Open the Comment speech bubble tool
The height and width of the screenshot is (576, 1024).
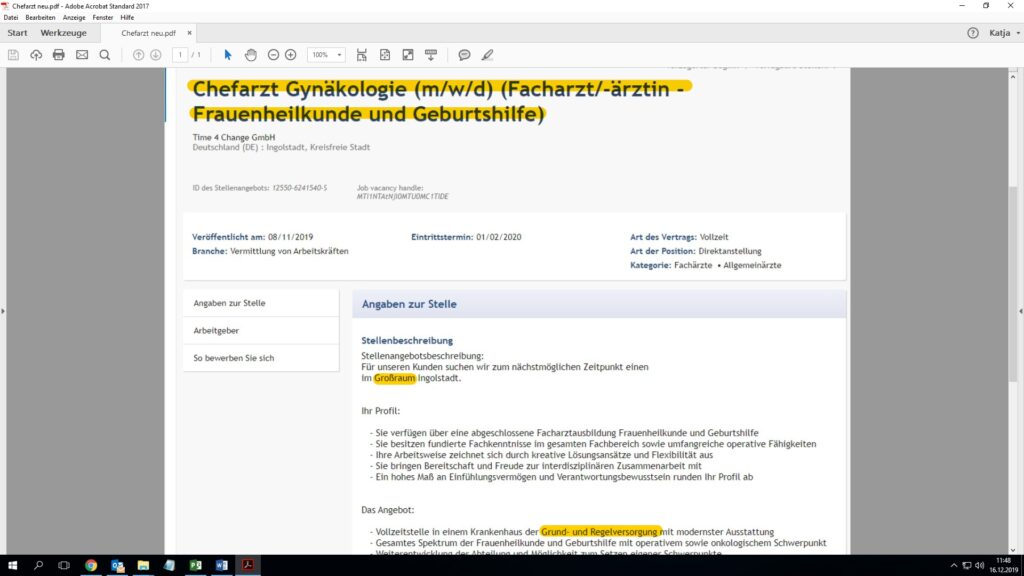462,55
